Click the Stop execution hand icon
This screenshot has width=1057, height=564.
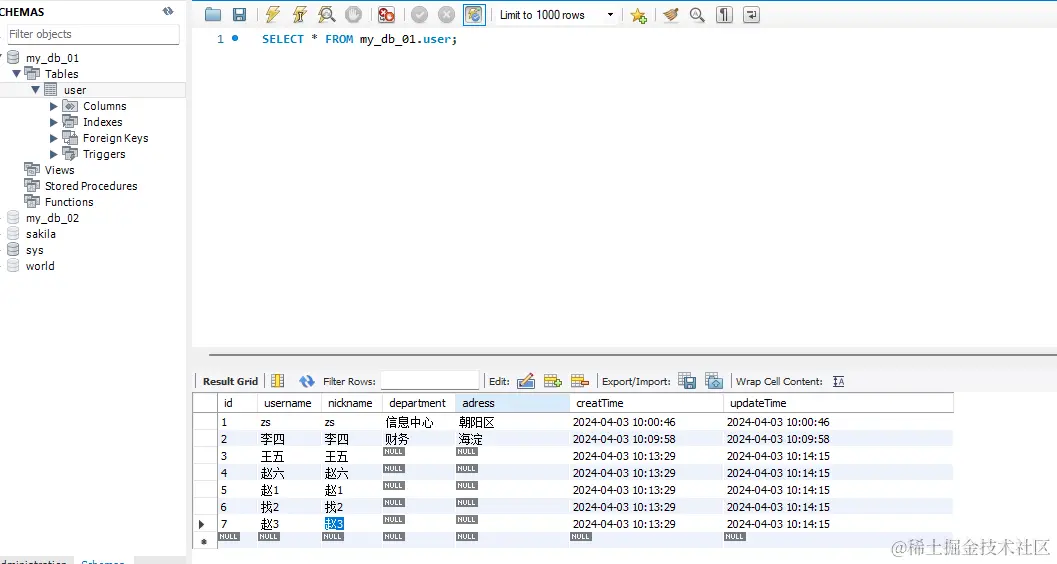tap(353, 15)
